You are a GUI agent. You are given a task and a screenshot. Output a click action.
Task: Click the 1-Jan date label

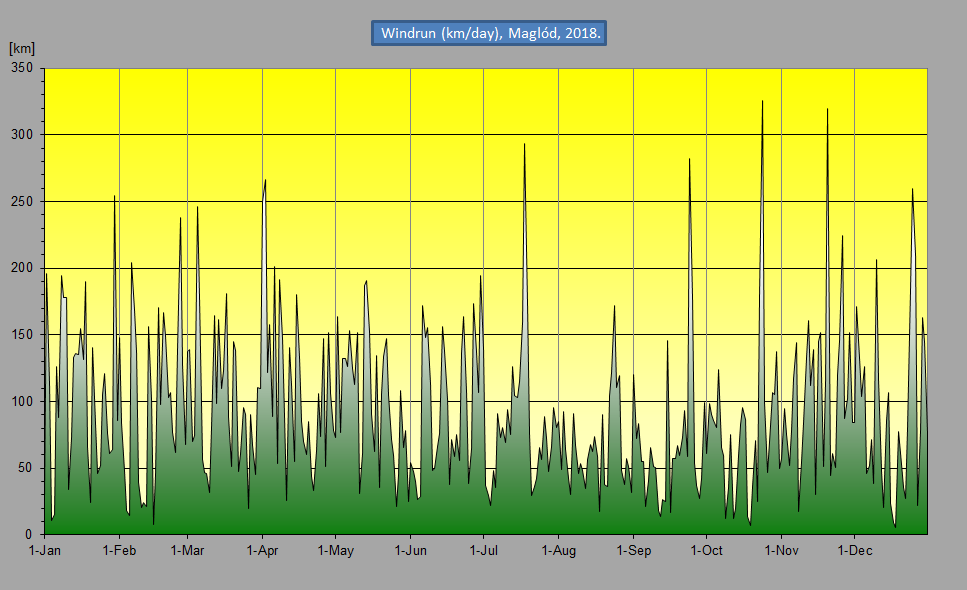click(x=45, y=551)
